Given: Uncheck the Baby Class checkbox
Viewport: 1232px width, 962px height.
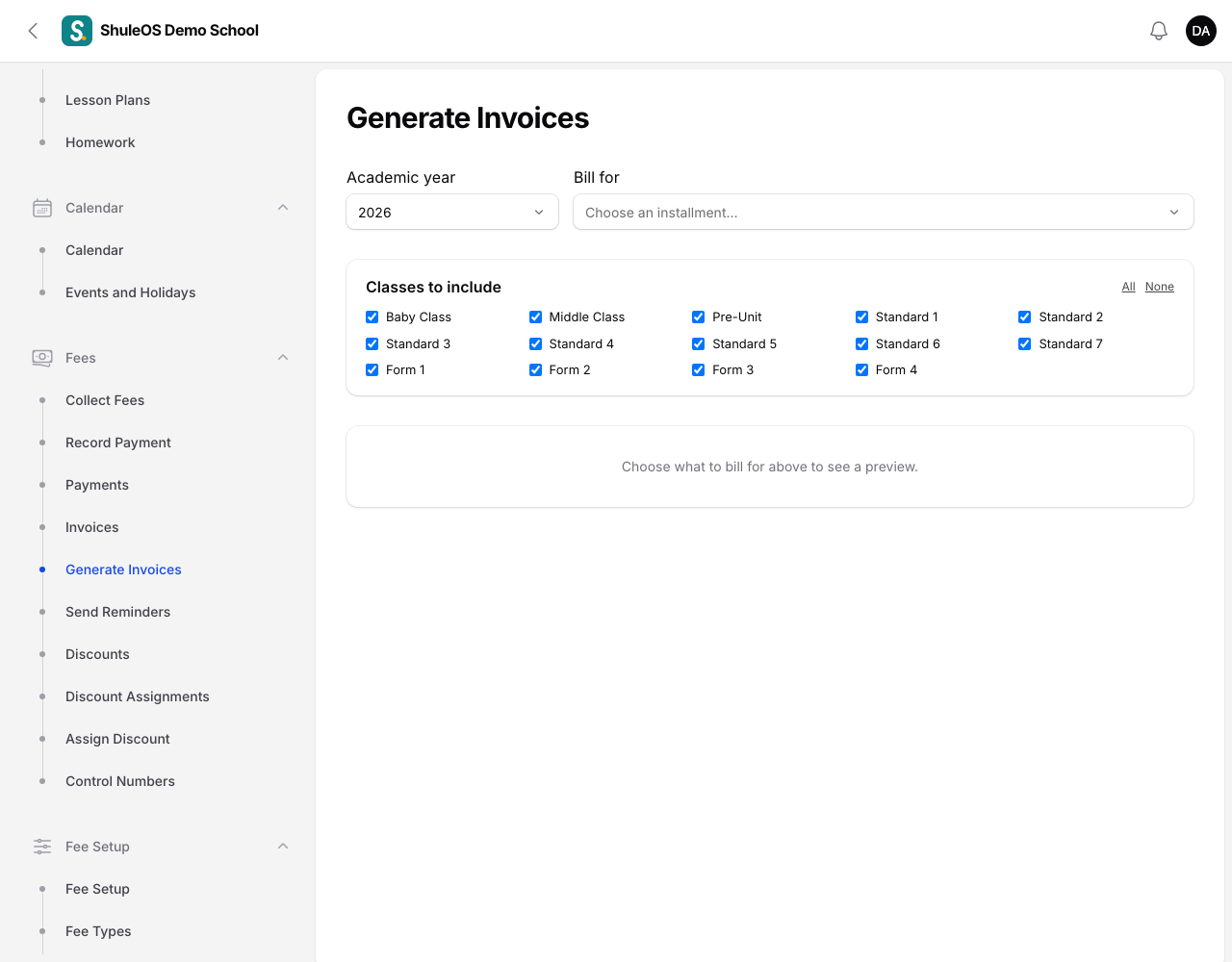Looking at the screenshot, I should [372, 317].
